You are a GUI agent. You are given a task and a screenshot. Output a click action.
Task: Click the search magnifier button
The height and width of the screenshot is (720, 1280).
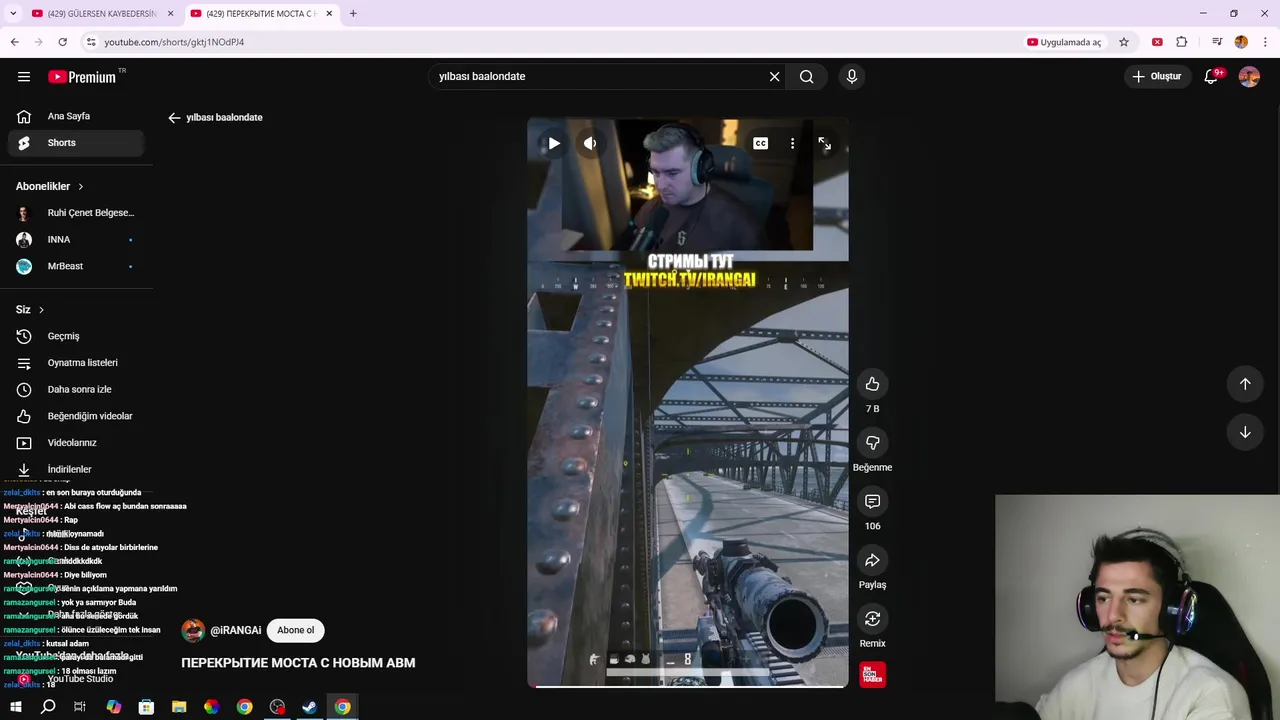tap(807, 76)
